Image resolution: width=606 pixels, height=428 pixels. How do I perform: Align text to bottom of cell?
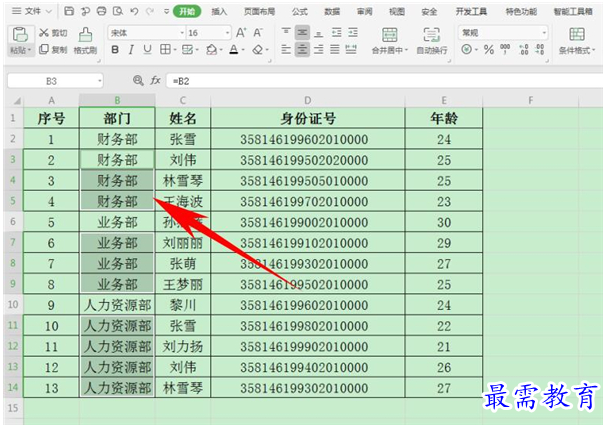(x=318, y=32)
